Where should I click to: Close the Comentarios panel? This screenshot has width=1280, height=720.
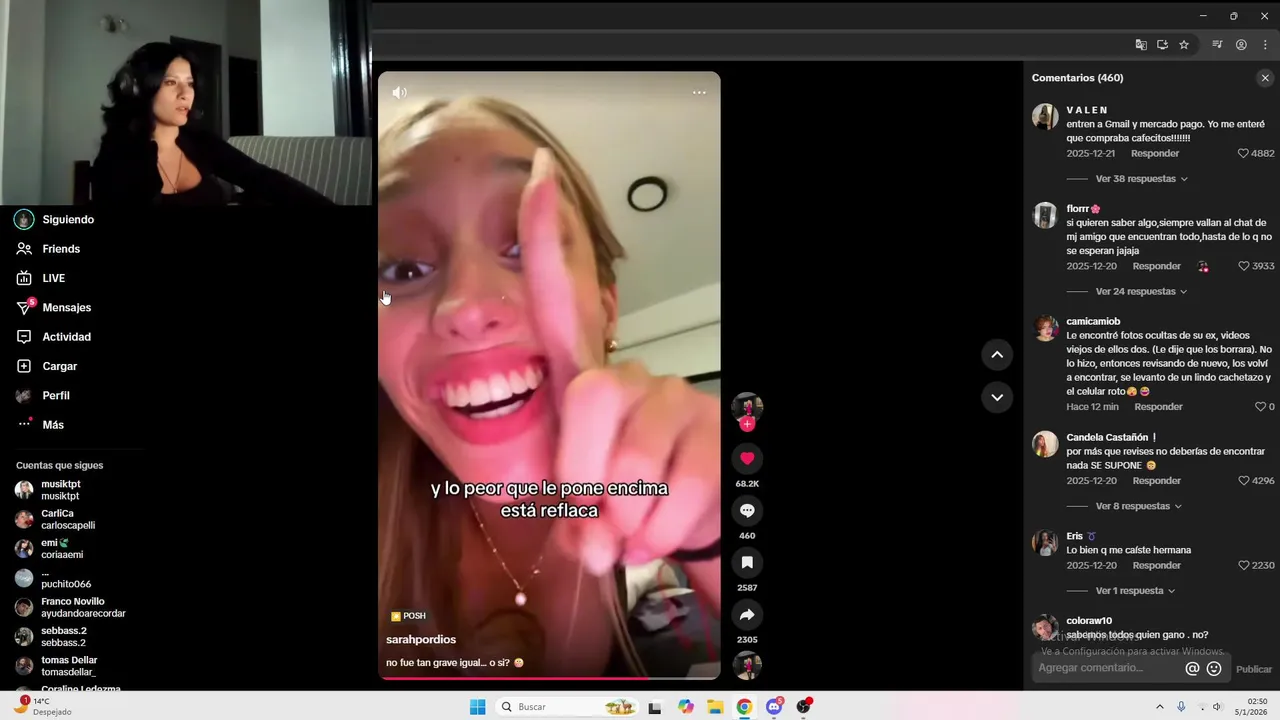pos(1265,78)
